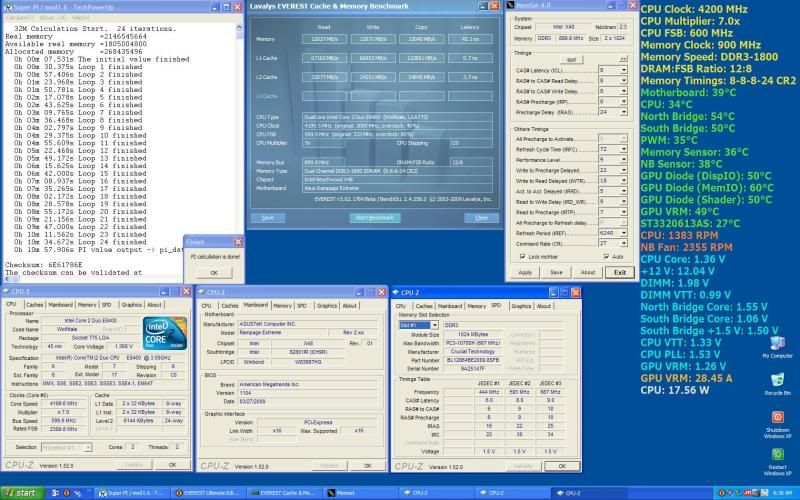
Task: Click the Intel Core 2 logo in CPU-Z
Action: click(x=165, y=334)
